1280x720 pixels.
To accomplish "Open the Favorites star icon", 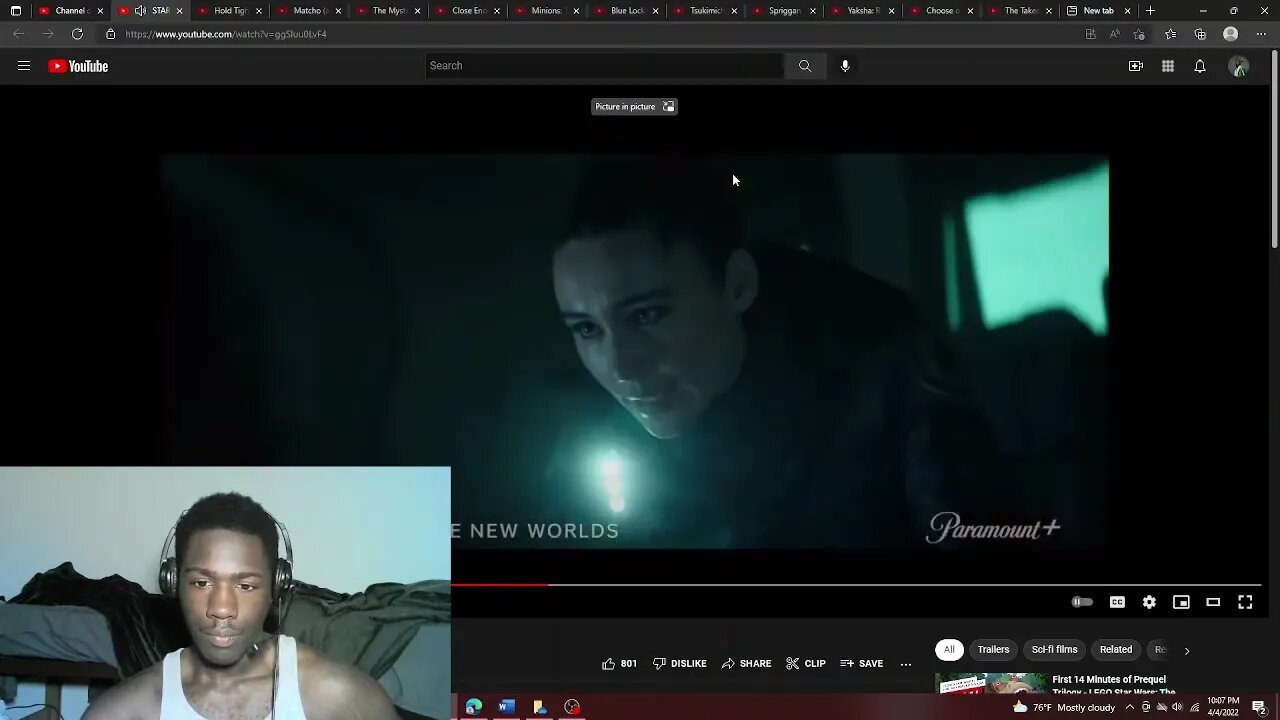I will point(1170,34).
